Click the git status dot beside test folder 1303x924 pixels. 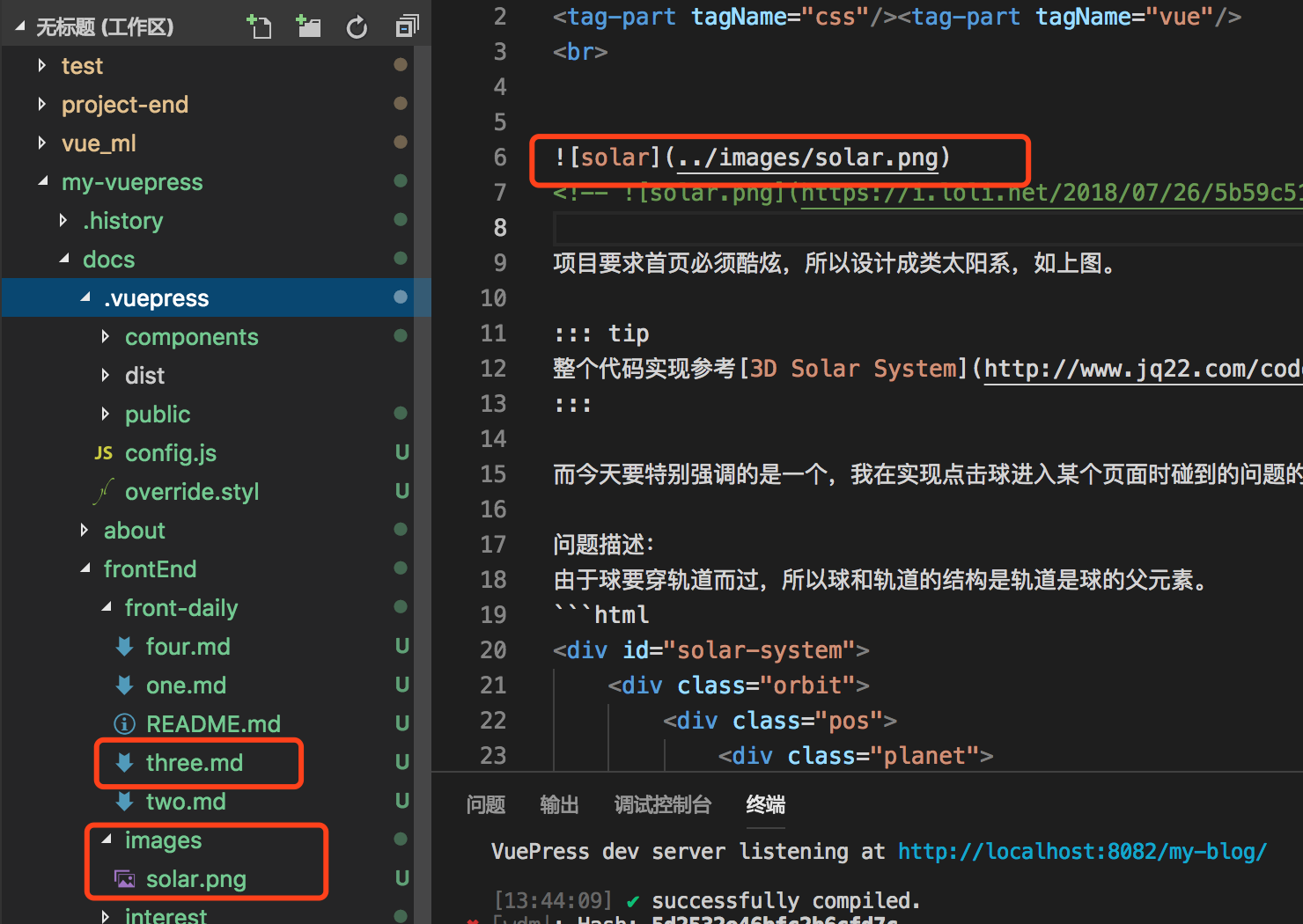(401, 64)
